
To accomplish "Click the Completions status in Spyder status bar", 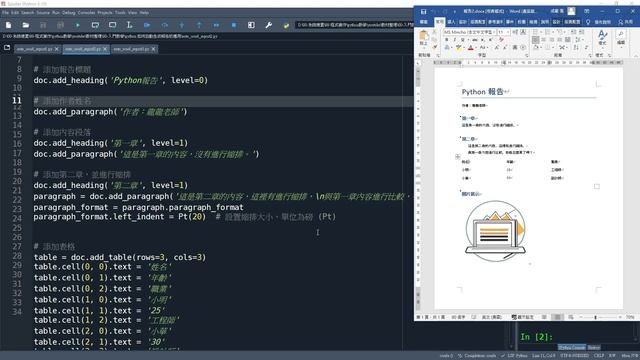I will tap(477, 356).
